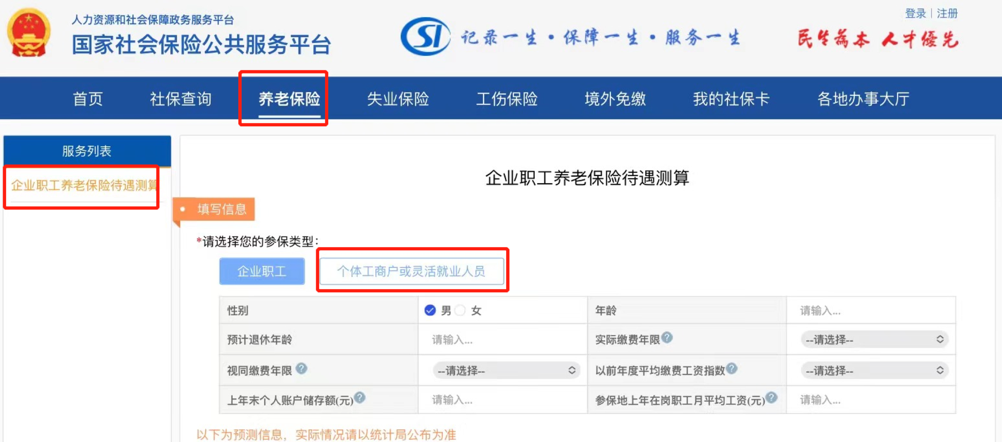Open the 社保查询 navigation item

(181, 99)
